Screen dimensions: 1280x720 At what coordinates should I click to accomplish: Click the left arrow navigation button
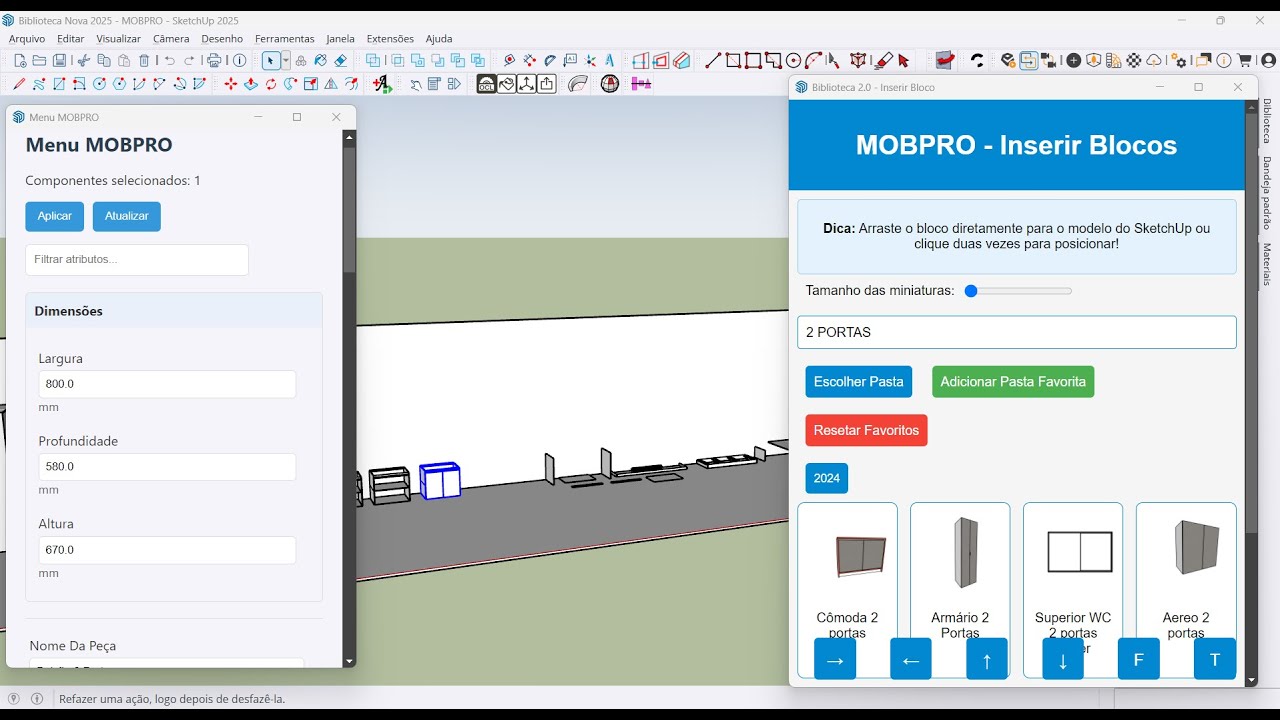(x=911, y=659)
